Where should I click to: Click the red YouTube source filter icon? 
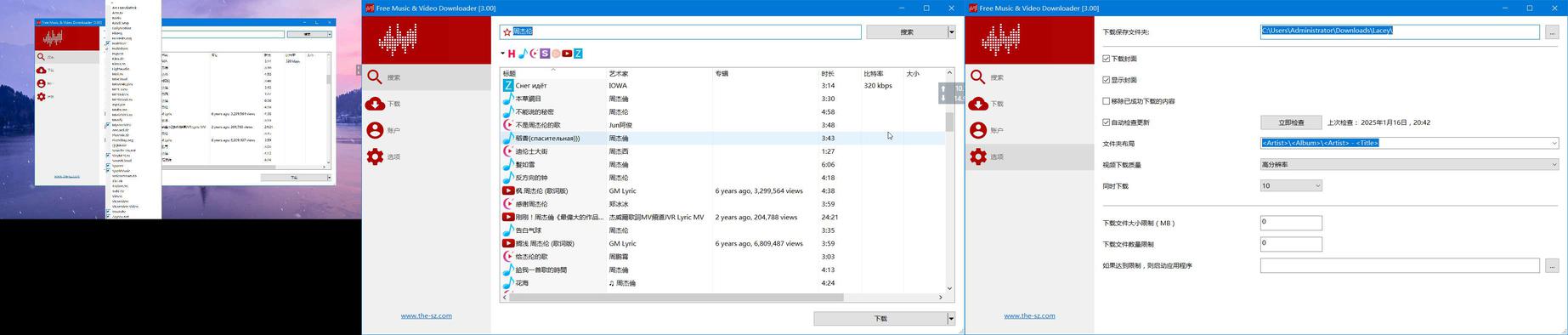pos(567,54)
